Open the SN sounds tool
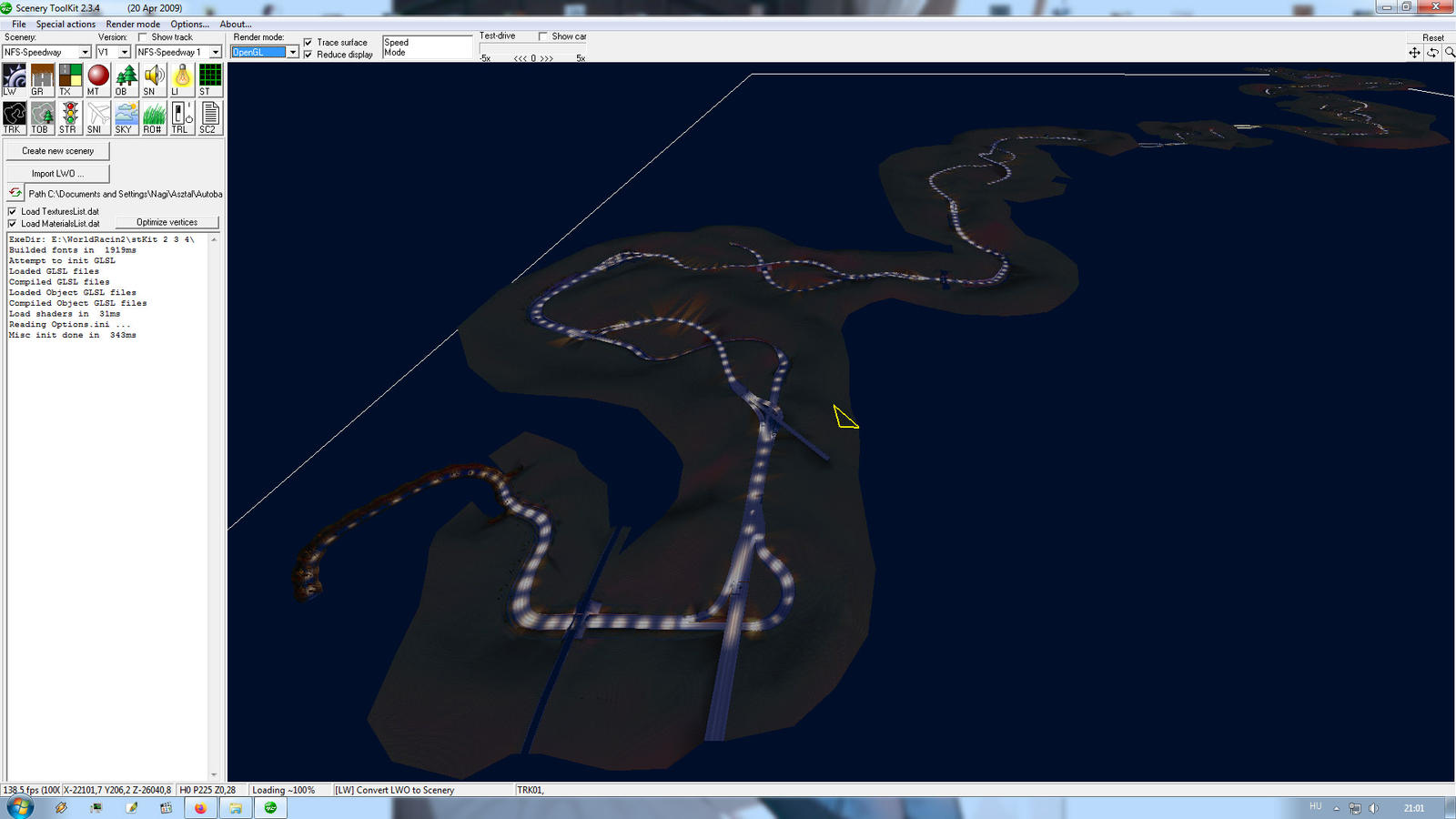The width and height of the screenshot is (1456, 819). pyautogui.click(x=155, y=79)
